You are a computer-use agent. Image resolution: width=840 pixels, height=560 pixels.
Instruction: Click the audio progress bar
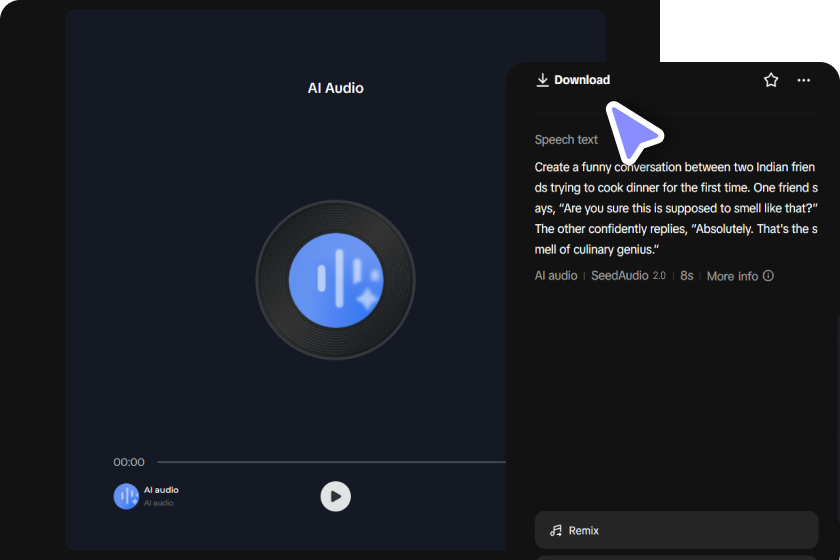click(x=331, y=462)
